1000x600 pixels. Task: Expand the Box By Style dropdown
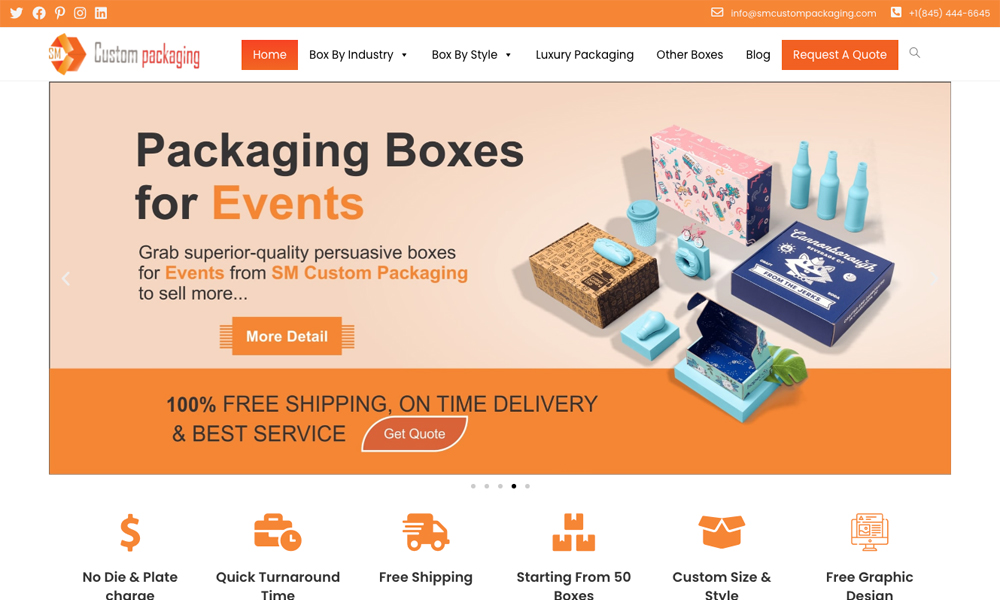(x=471, y=55)
